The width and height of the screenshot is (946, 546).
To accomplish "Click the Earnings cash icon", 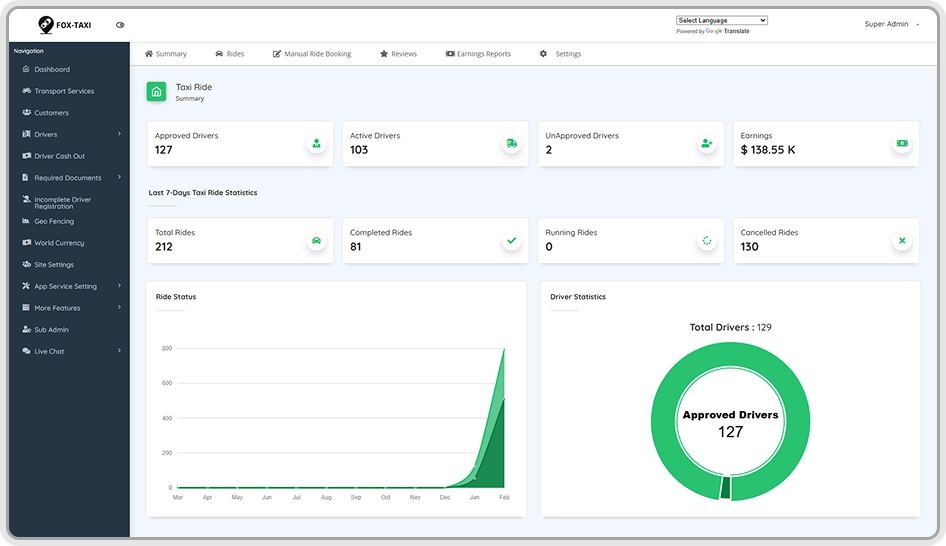I will (x=902, y=144).
